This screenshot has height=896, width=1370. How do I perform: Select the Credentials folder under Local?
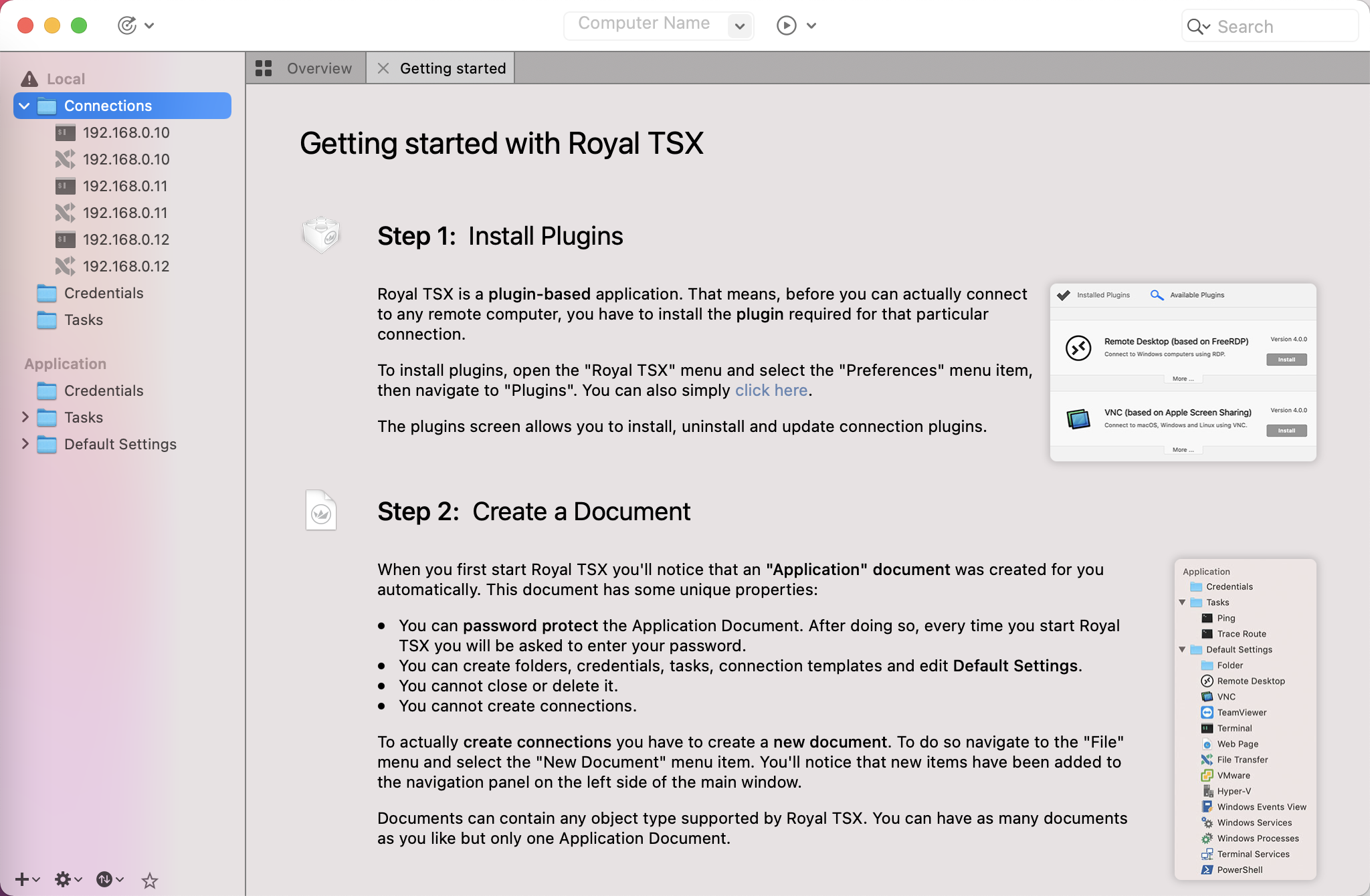(x=104, y=293)
